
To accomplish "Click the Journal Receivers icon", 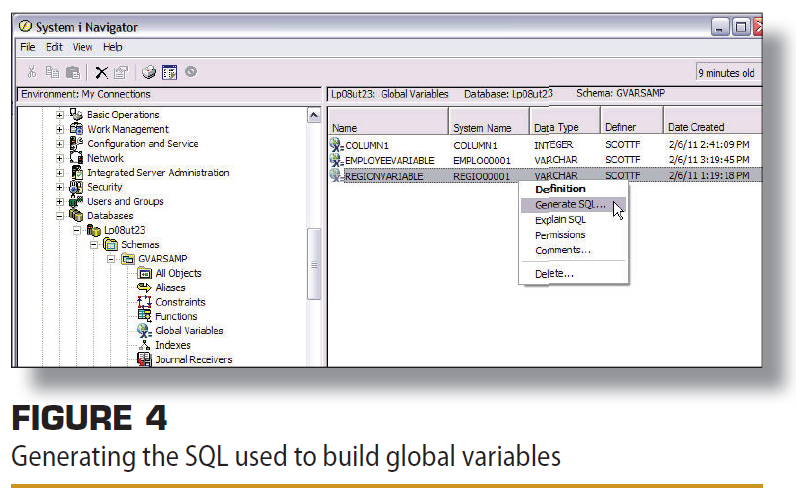I will point(145,359).
